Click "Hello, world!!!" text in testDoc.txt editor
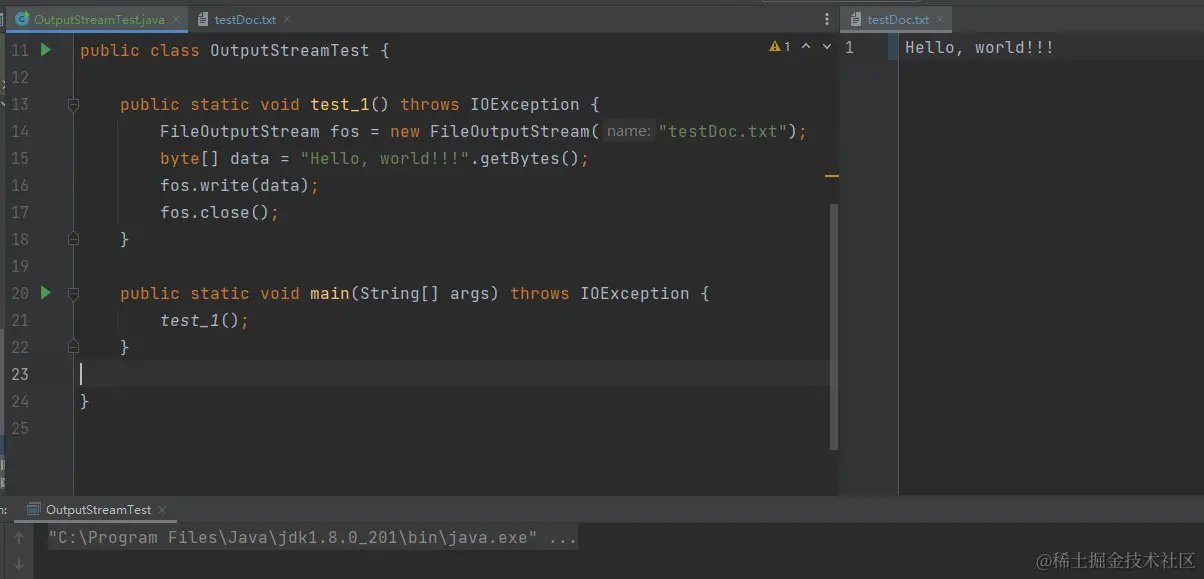Screen dimensions: 1204x579 click(x=979, y=47)
